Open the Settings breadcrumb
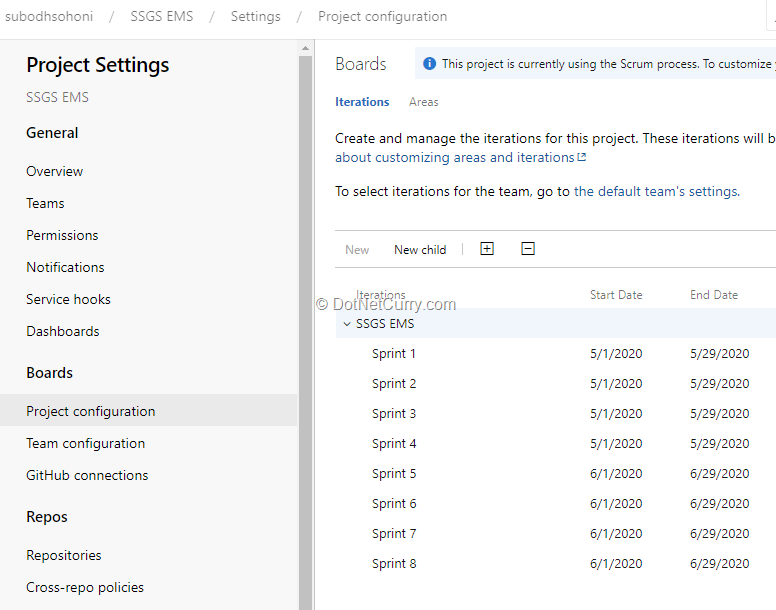 pyautogui.click(x=255, y=16)
